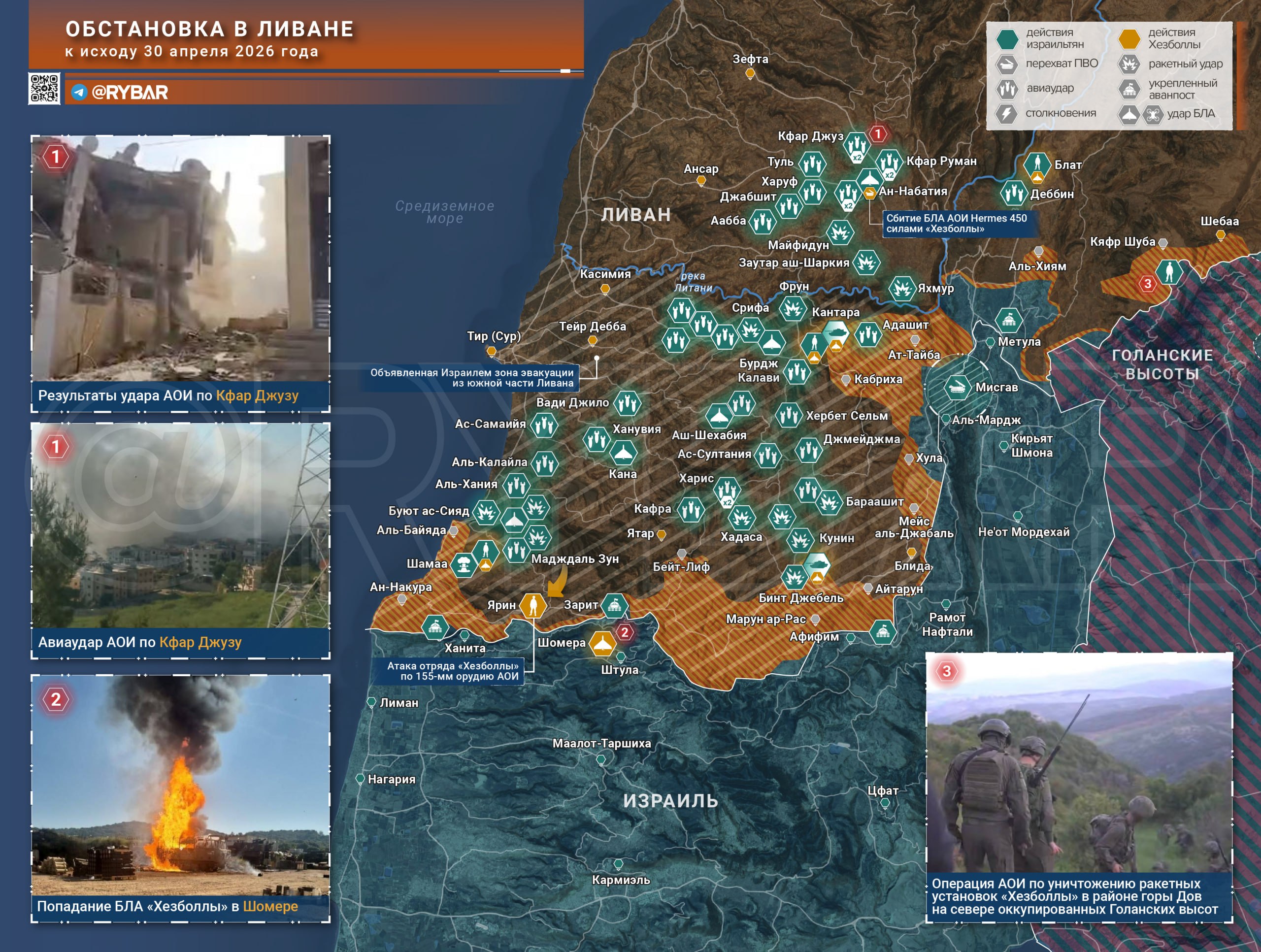
Task: Click the teal Israeli actions legend hexagon
Action: (x=1007, y=39)
